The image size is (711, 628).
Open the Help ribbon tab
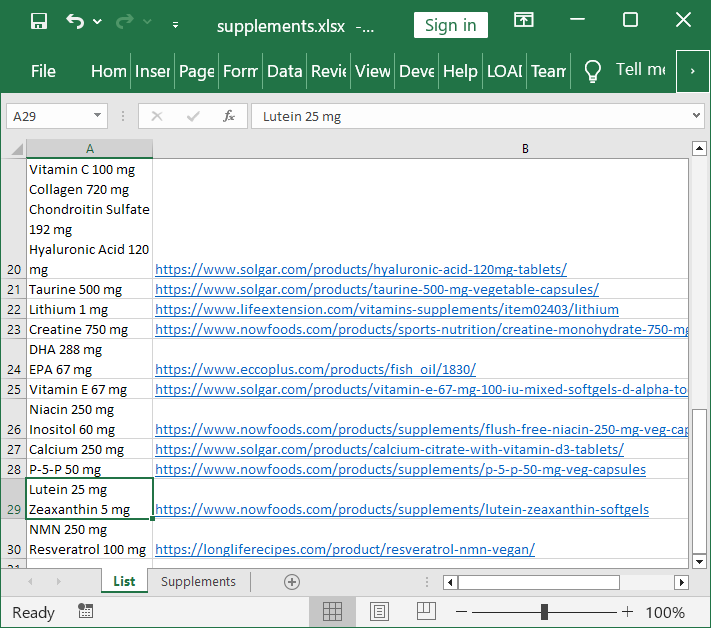(x=460, y=71)
